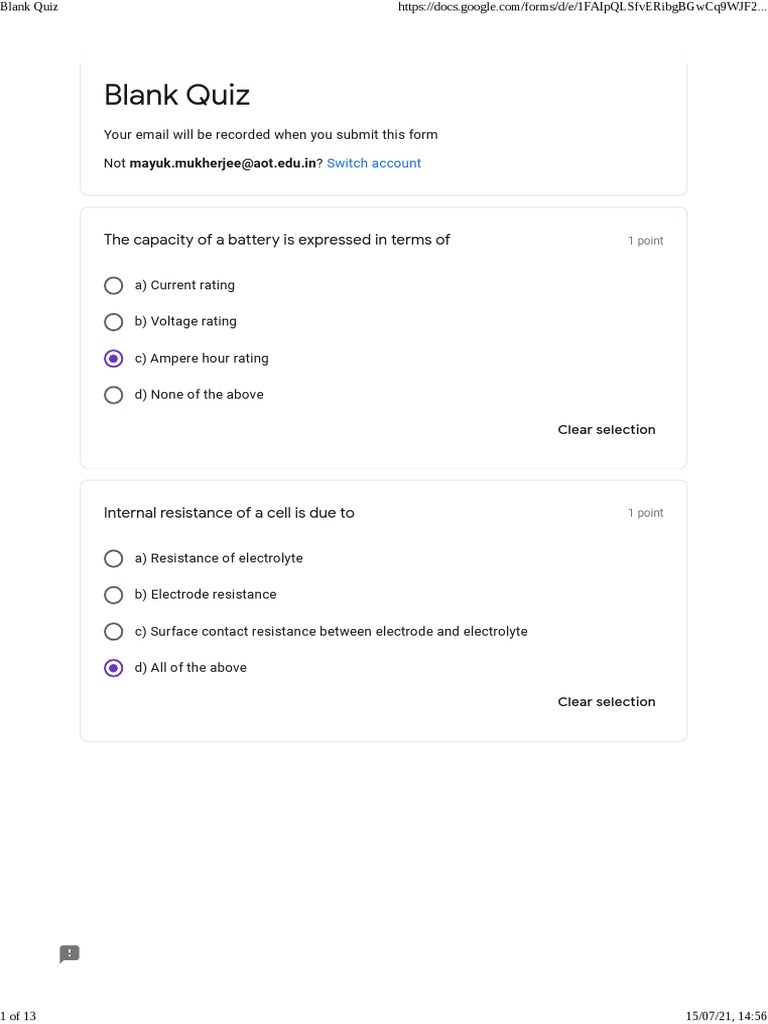Click the email mayuk.mukherjee@aot.edu.in text

coord(223,163)
